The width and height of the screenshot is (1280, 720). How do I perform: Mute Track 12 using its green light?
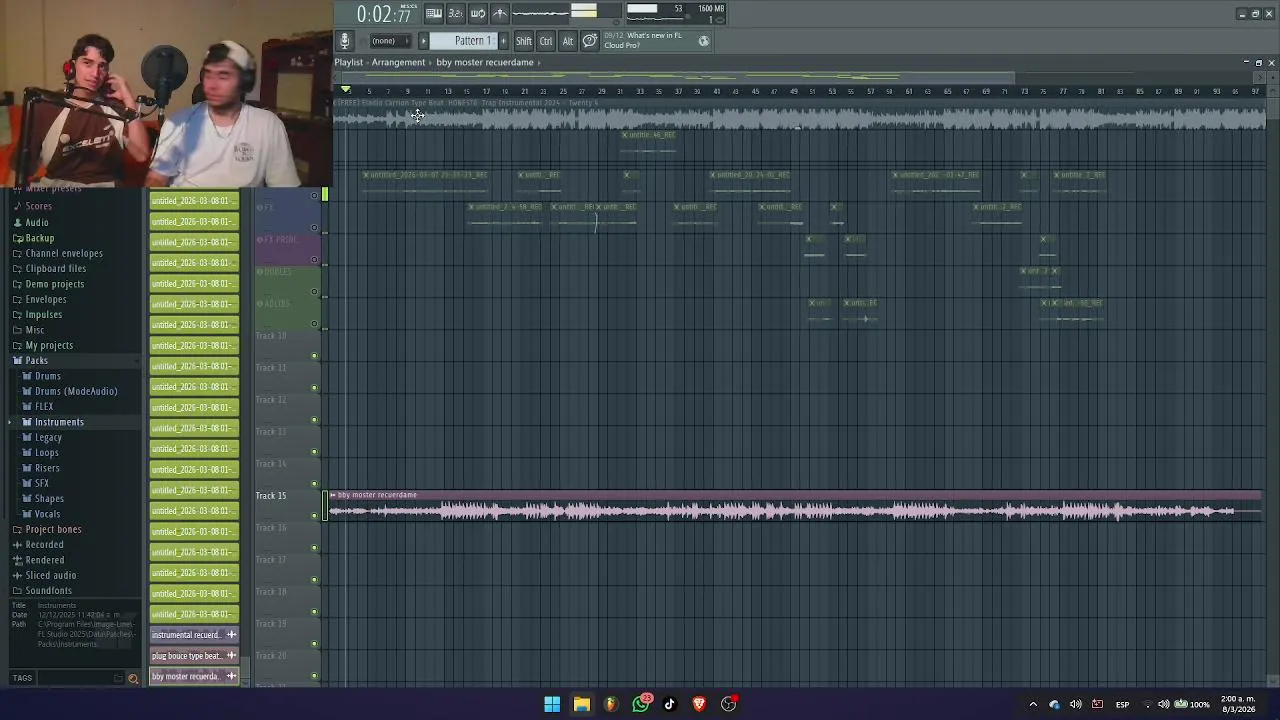(x=314, y=420)
